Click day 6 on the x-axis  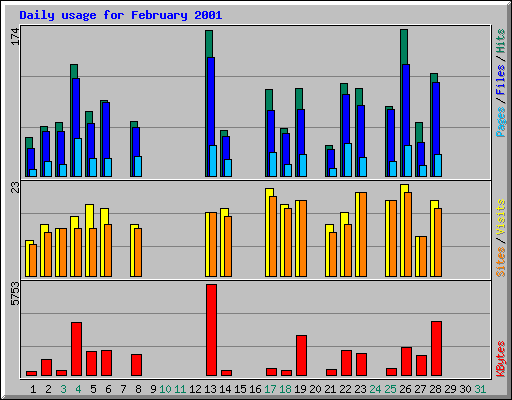pyautogui.click(x=108, y=389)
